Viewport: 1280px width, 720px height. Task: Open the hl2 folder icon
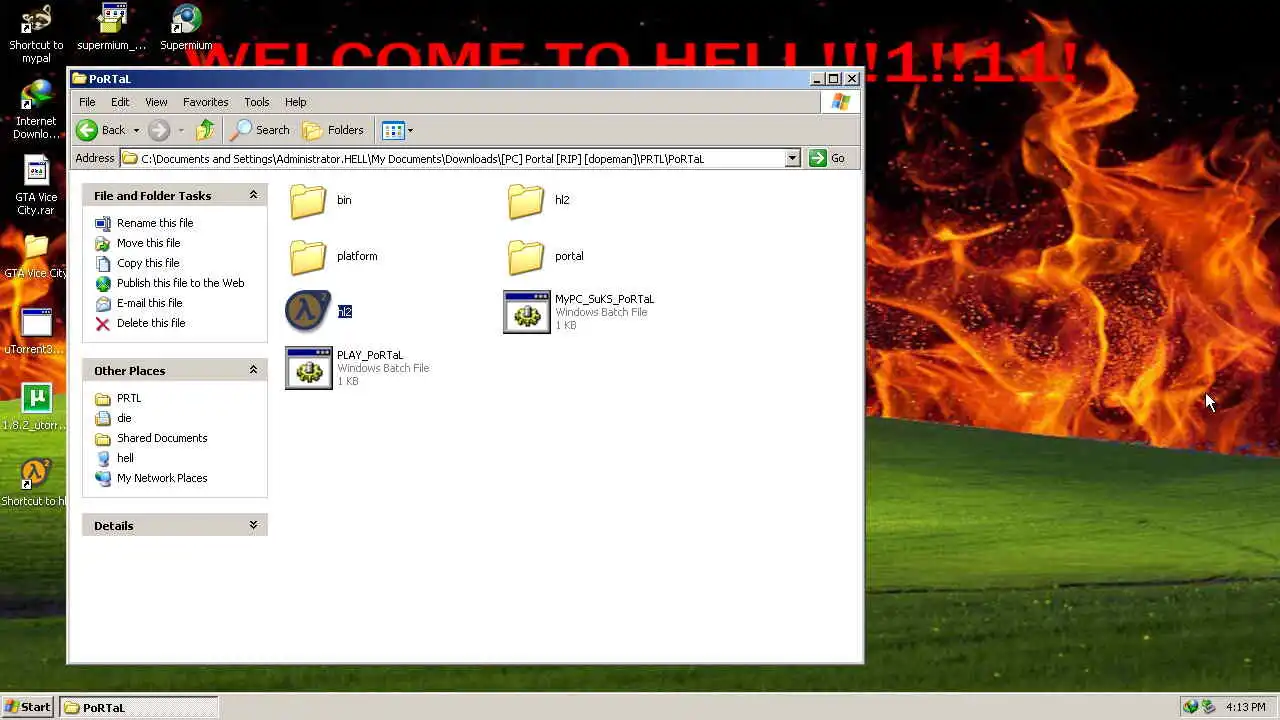tap(526, 201)
